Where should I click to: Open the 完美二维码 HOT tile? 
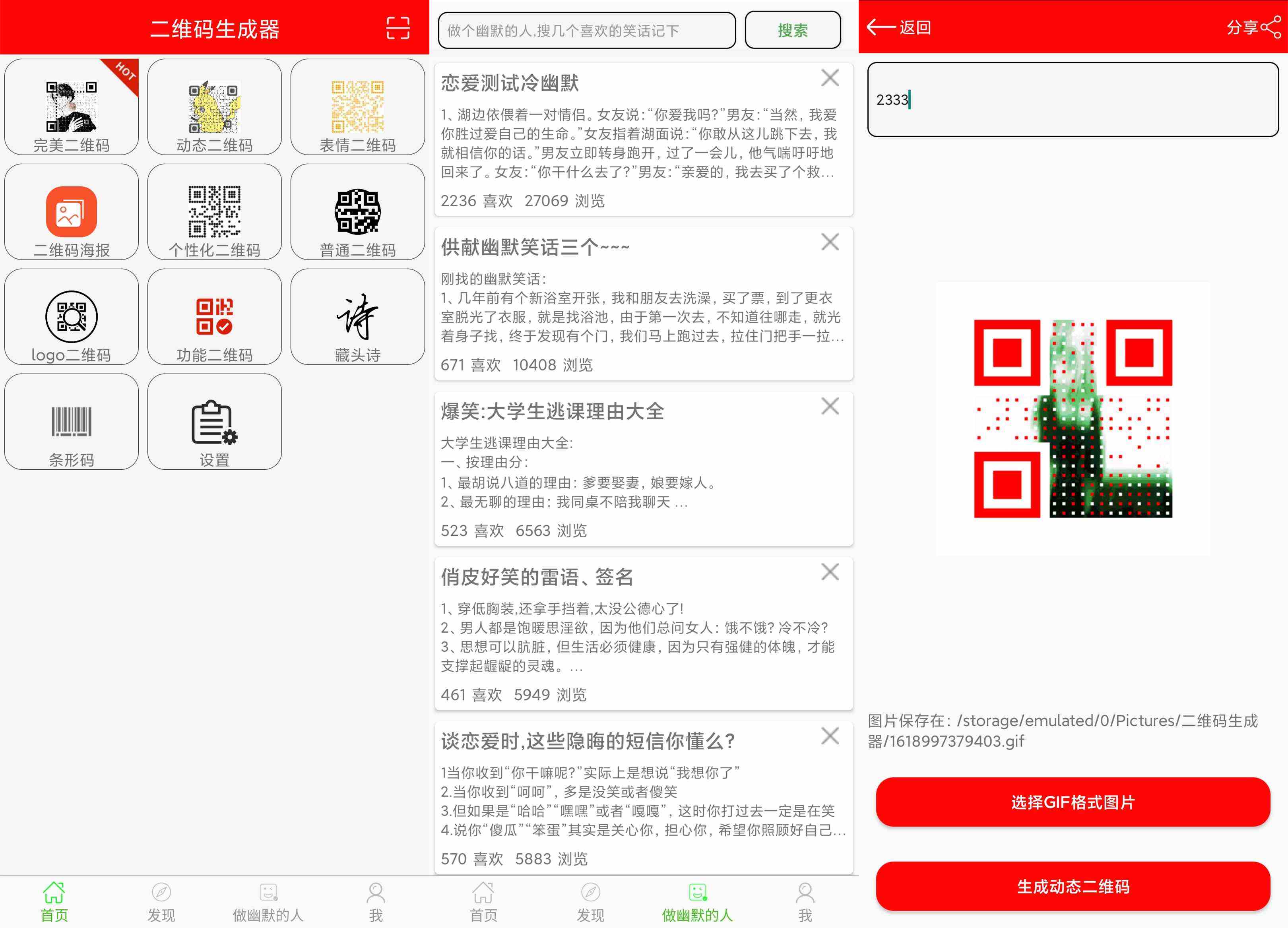pos(72,107)
